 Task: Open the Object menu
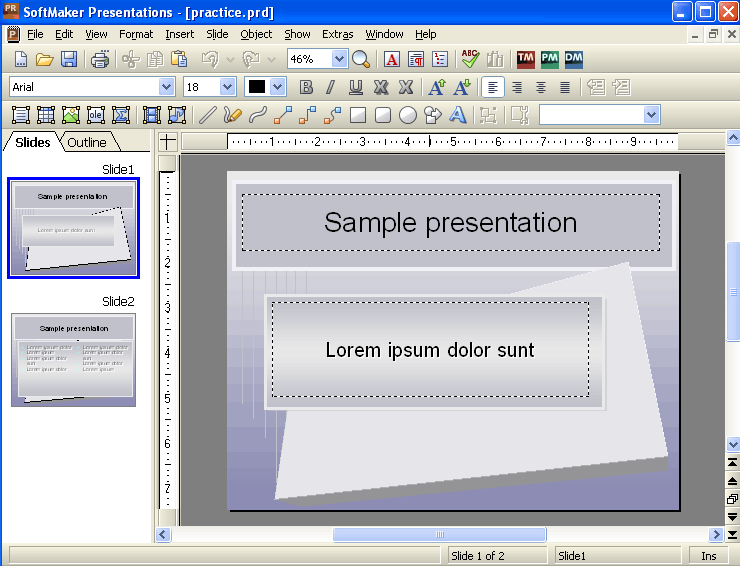[256, 34]
